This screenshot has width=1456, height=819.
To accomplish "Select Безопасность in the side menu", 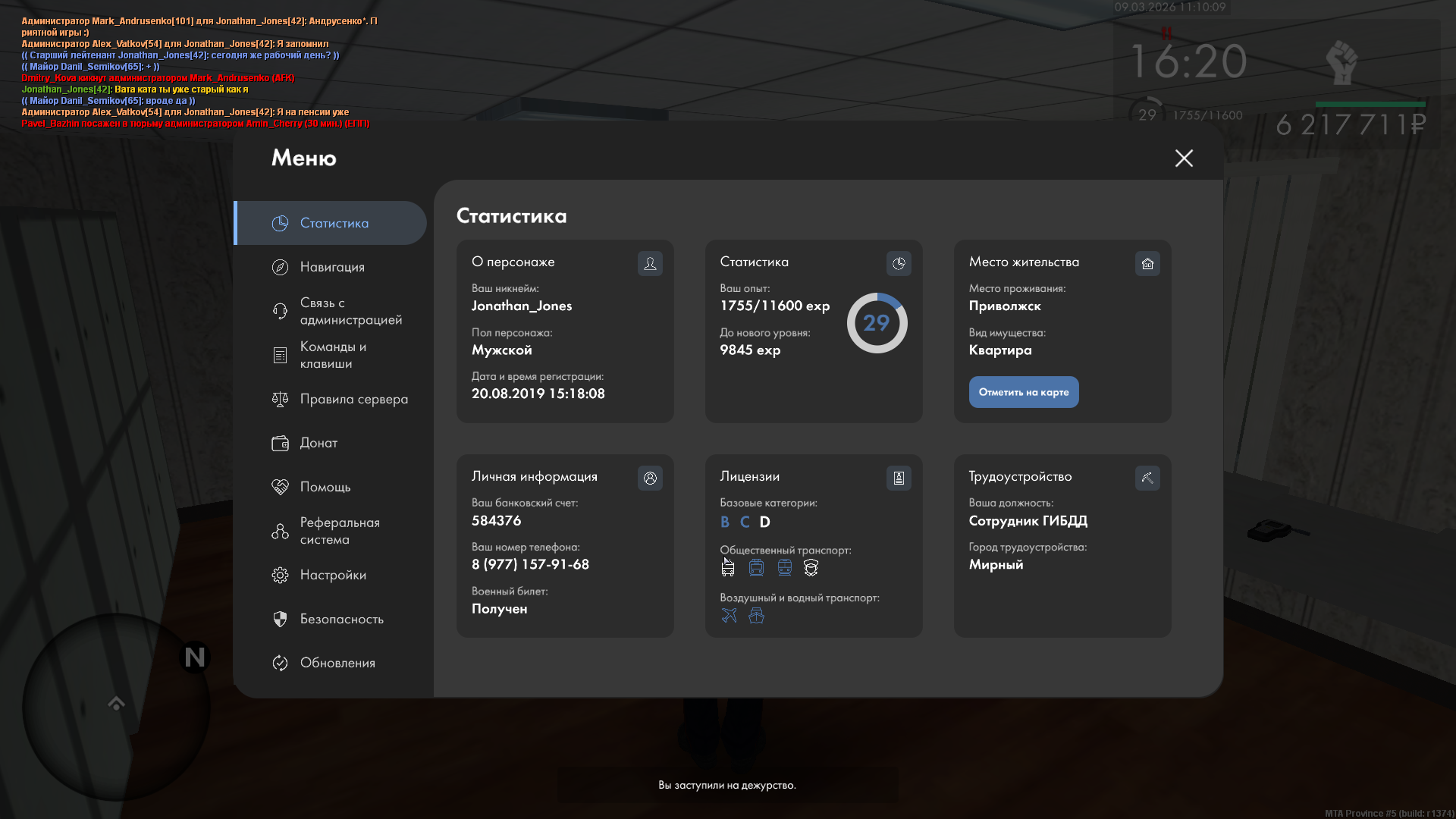I will click(341, 619).
